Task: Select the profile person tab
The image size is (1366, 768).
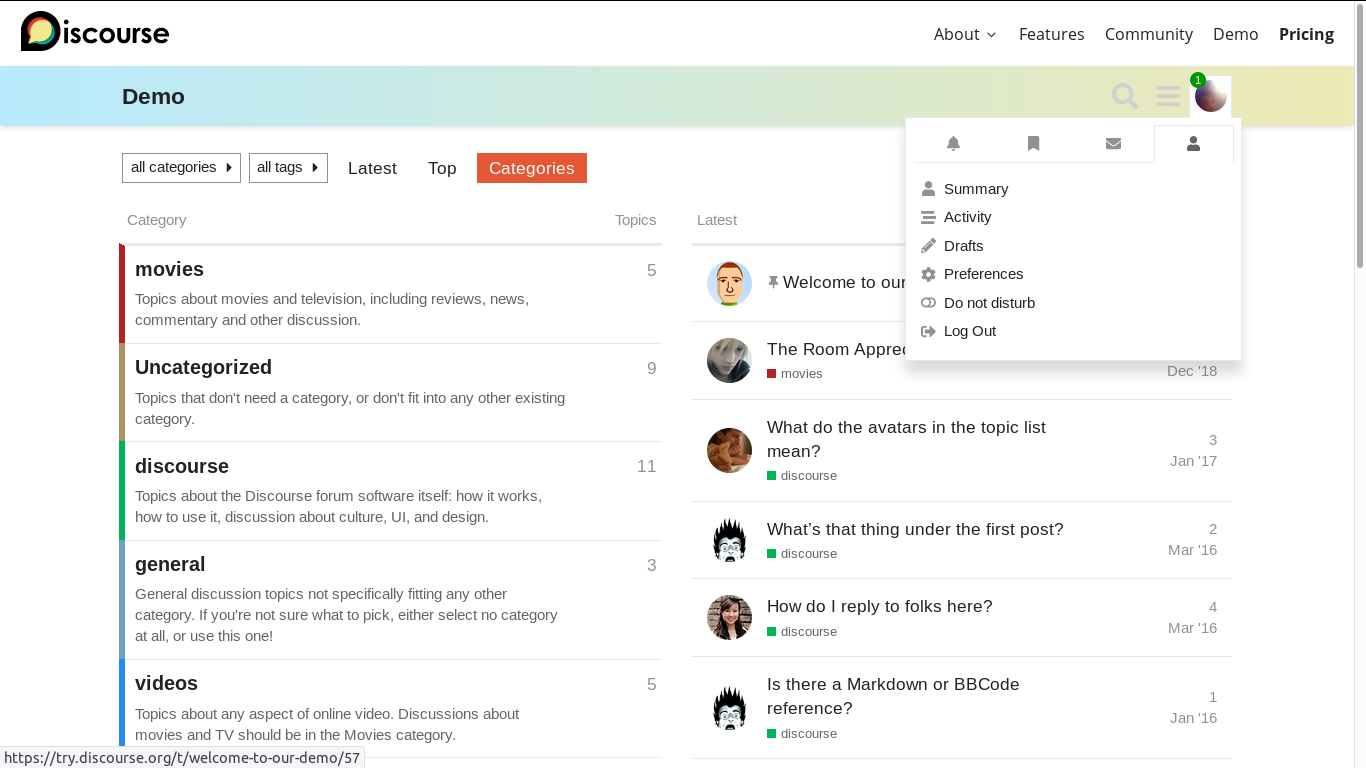Action: pyautogui.click(x=1193, y=144)
